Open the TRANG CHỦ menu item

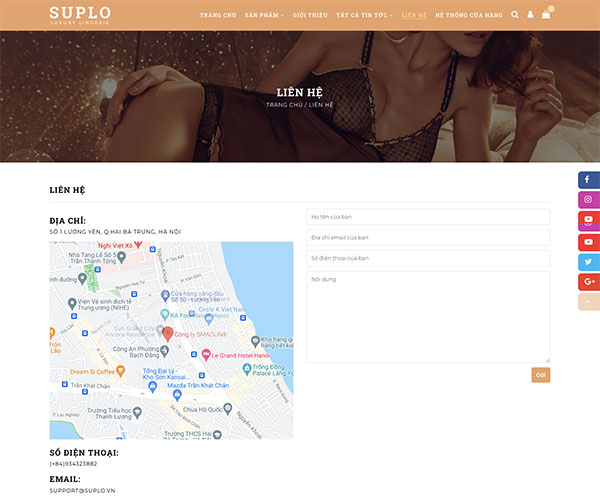[x=218, y=15]
